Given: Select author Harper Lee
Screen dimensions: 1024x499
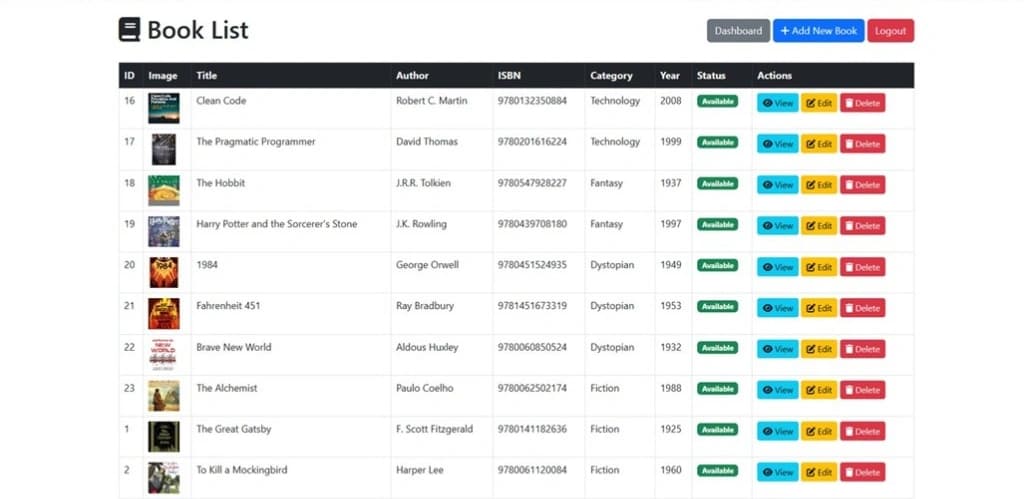Looking at the screenshot, I should (x=419, y=470).
